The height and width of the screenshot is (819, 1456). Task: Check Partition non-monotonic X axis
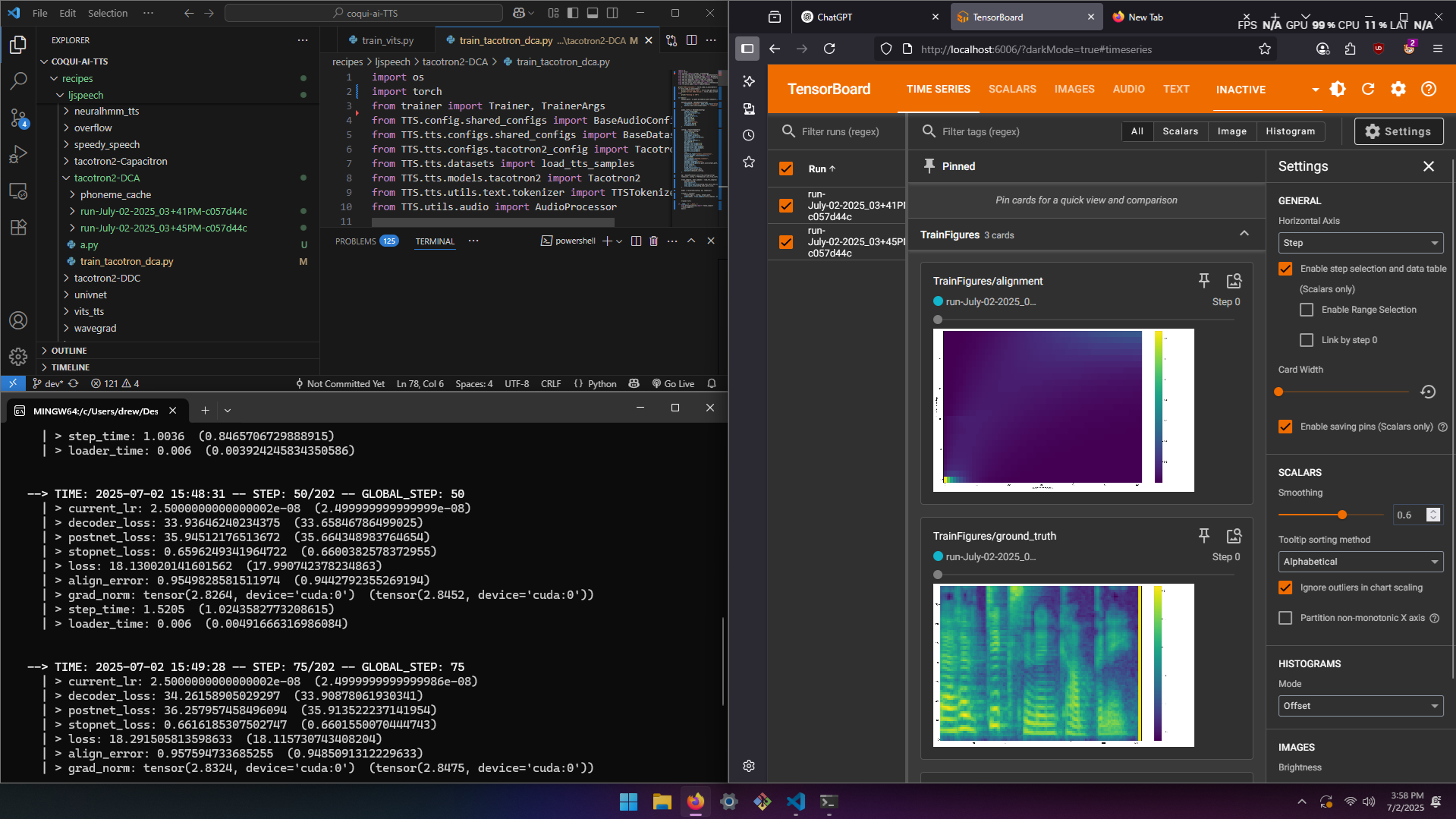[1285, 618]
